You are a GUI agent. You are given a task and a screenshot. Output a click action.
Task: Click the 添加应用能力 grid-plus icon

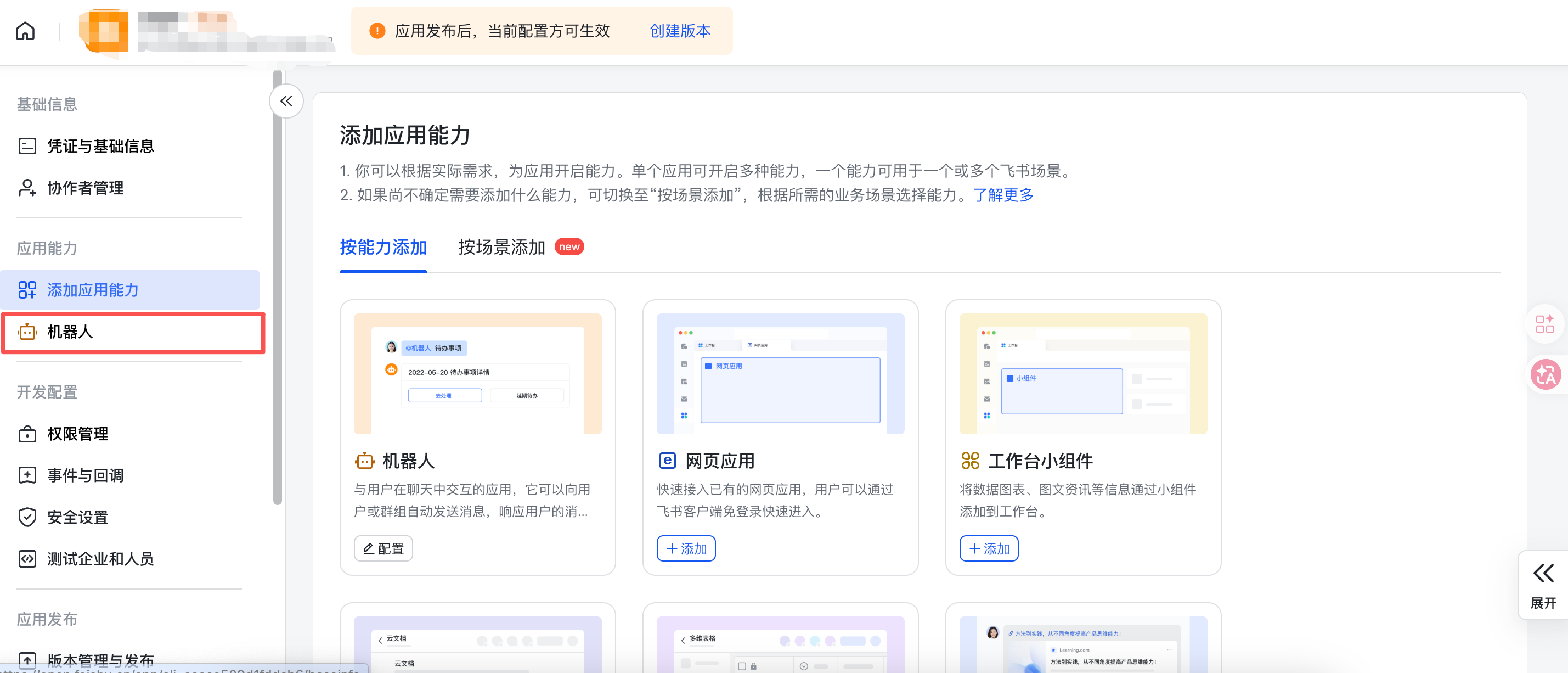click(27, 290)
